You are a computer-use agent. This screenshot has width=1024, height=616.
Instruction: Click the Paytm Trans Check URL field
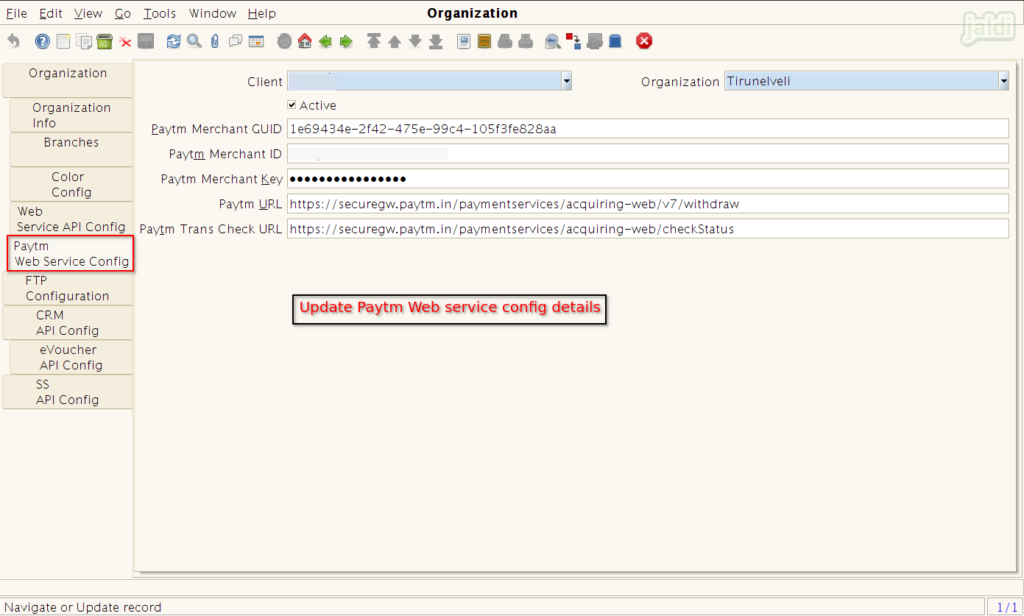click(648, 229)
